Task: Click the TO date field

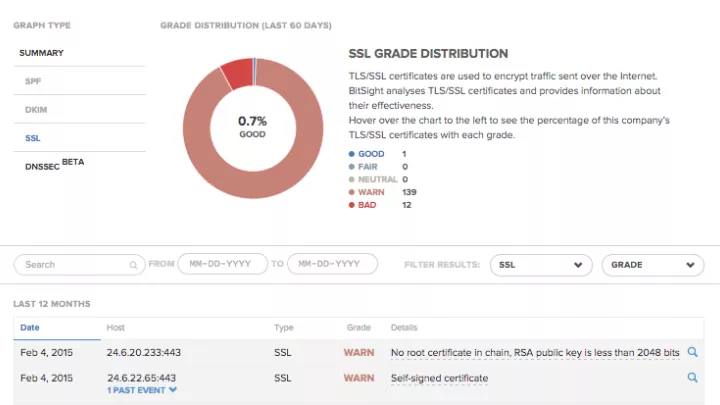Action: [x=332, y=265]
